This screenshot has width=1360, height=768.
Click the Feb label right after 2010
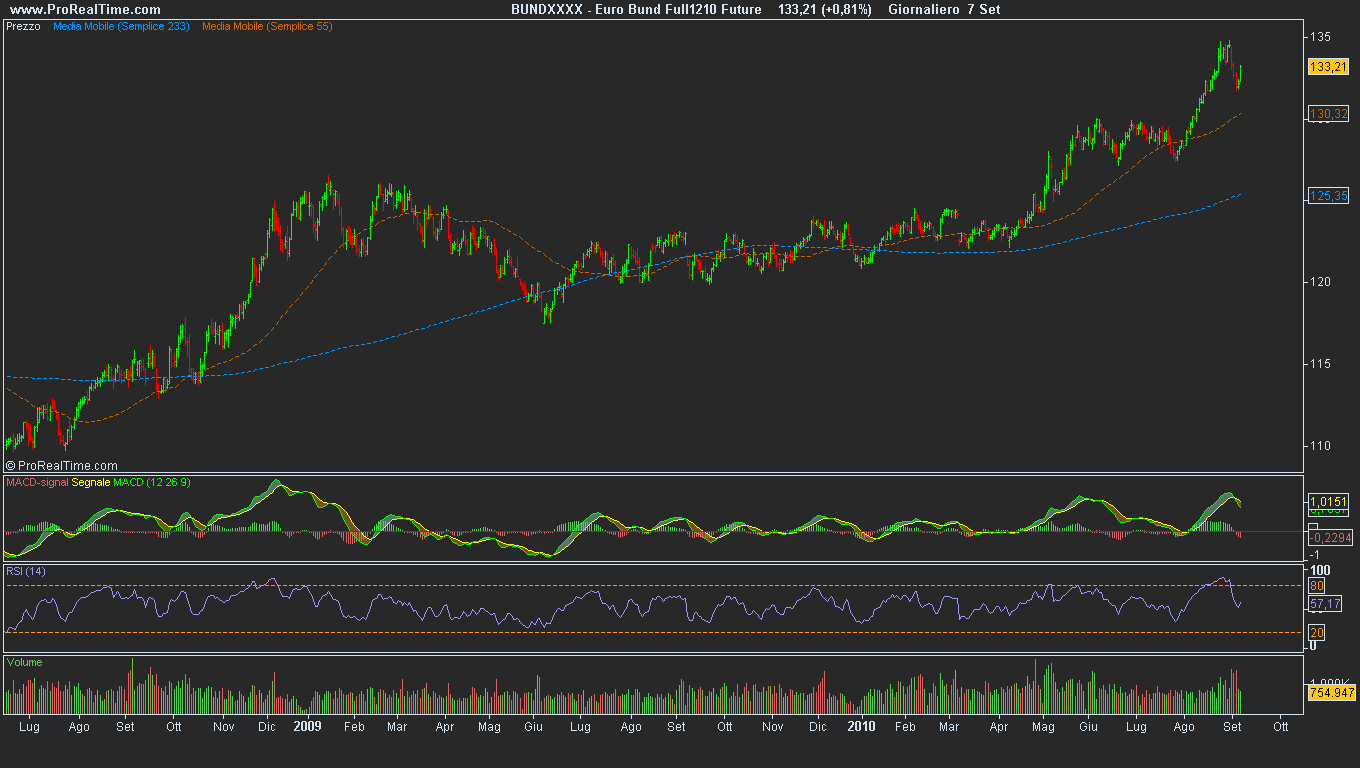click(906, 727)
